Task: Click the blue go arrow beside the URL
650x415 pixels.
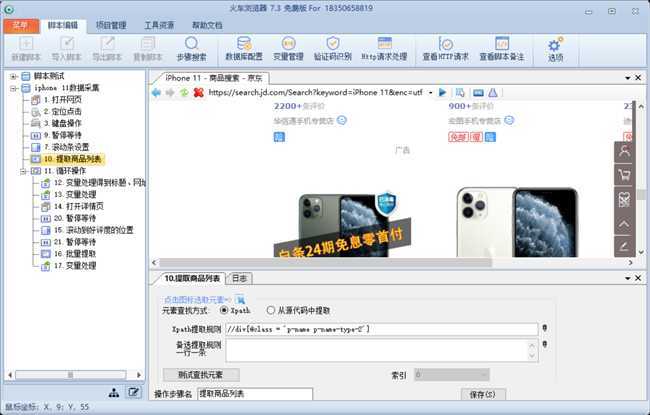Action: point(443,92)
